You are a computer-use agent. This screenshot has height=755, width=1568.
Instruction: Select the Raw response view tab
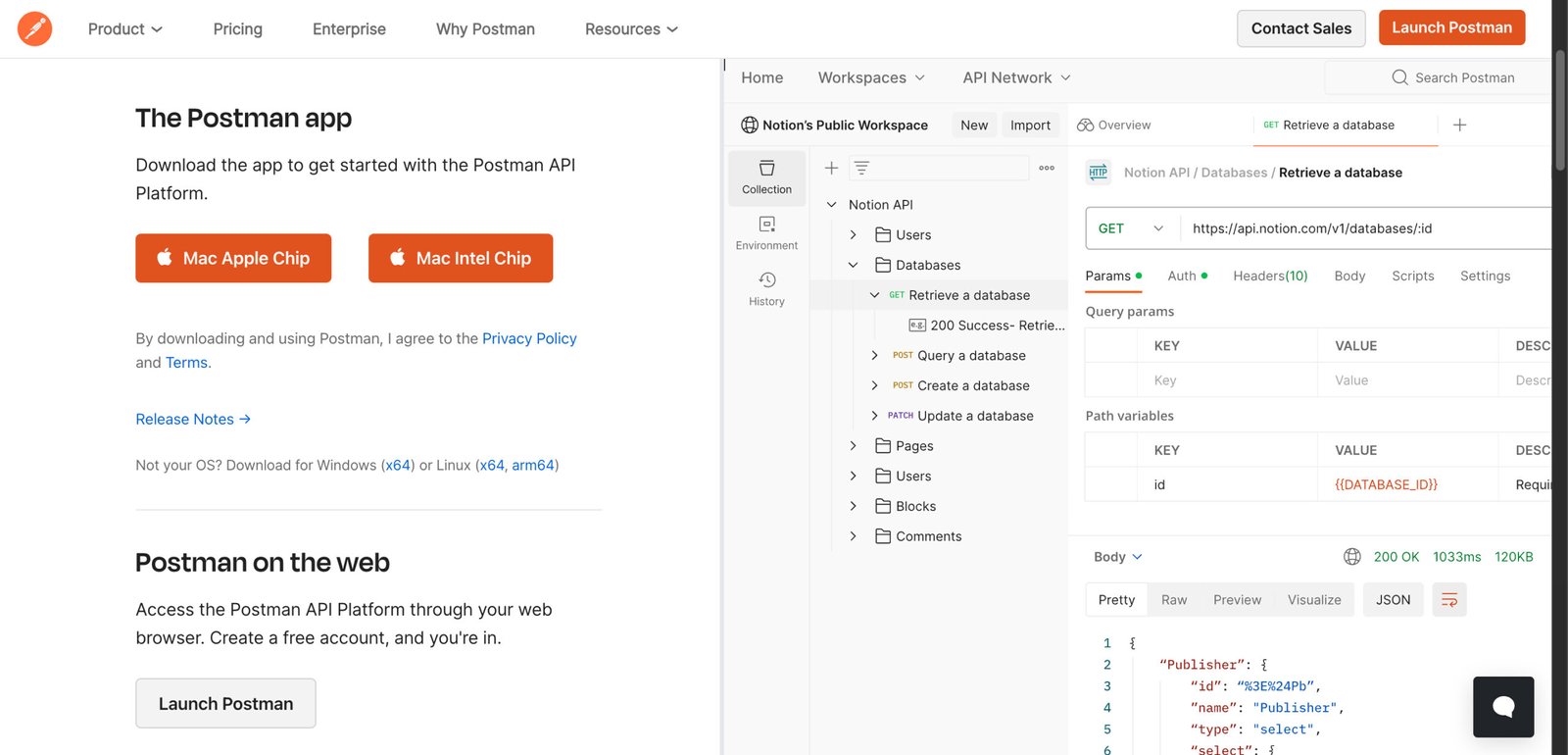click(x=1173, y=600)
